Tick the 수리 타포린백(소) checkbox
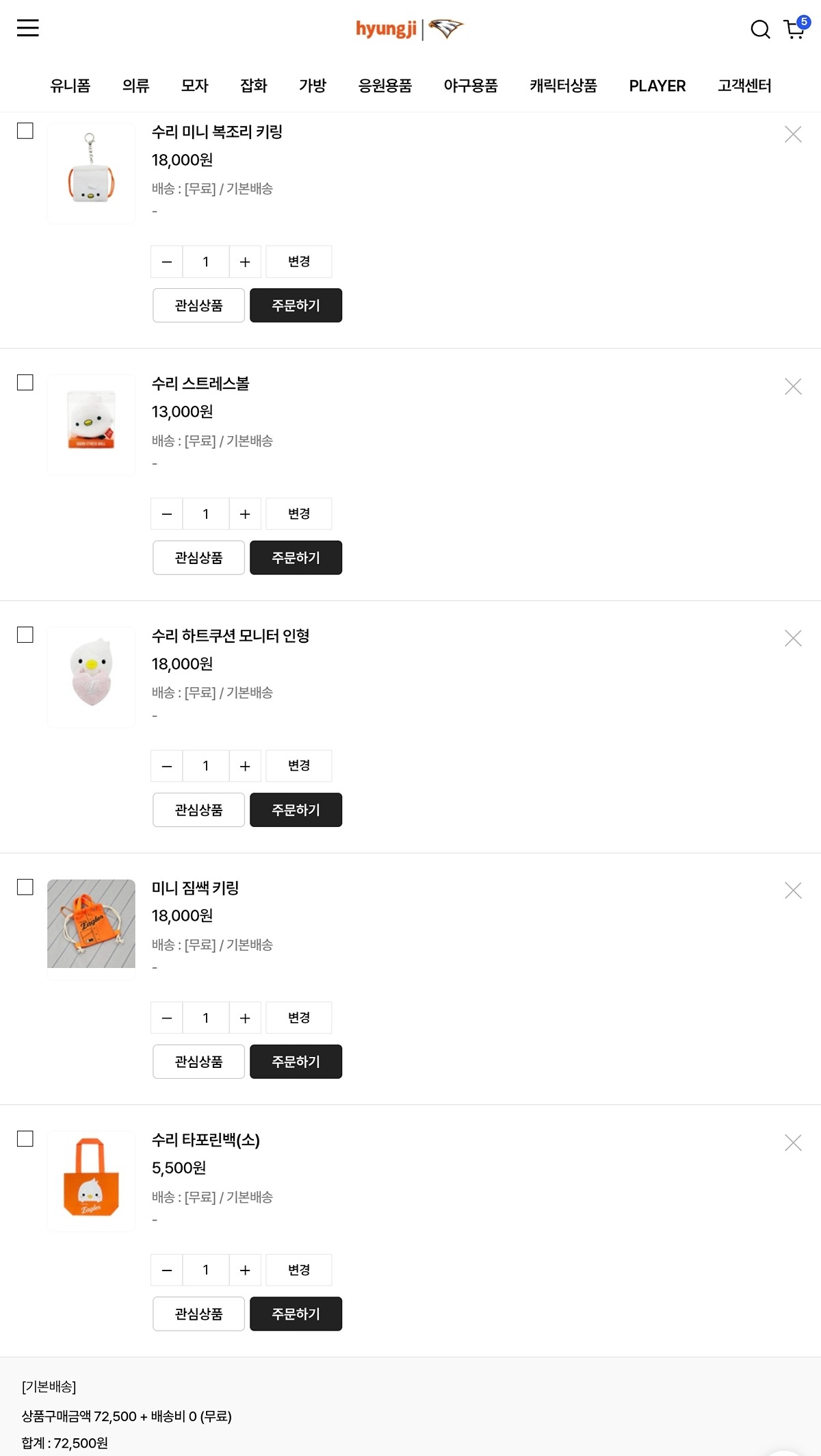821x1456 pixels. click(25, 1139)
